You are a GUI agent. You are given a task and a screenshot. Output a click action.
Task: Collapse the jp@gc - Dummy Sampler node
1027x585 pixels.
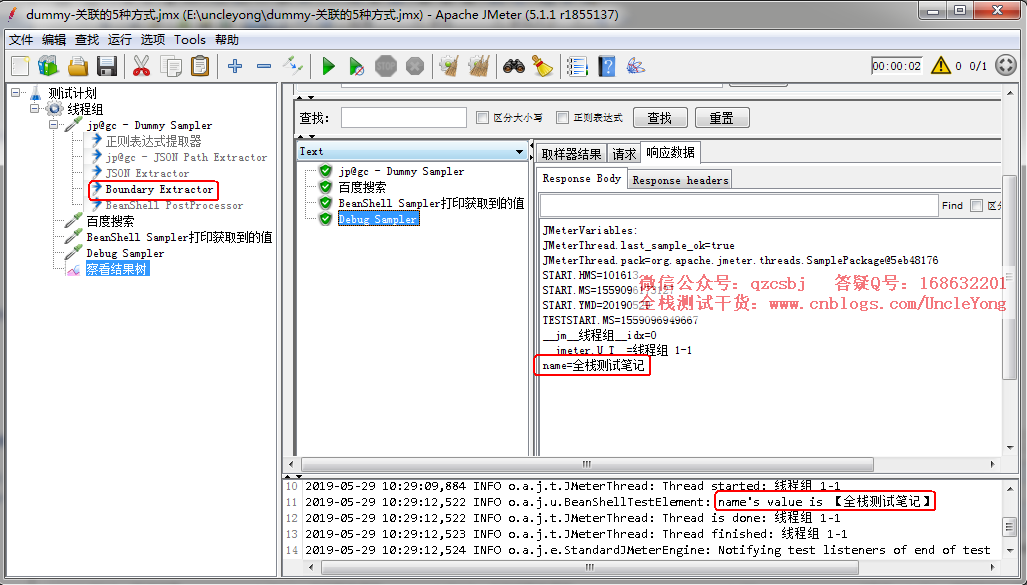[x=54, y=124]
